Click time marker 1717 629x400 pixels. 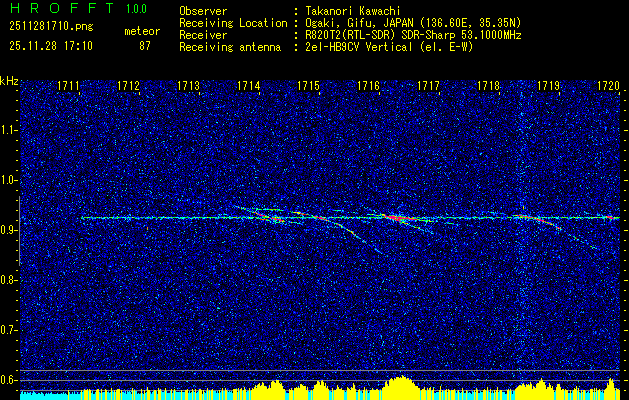coord(428,86)
